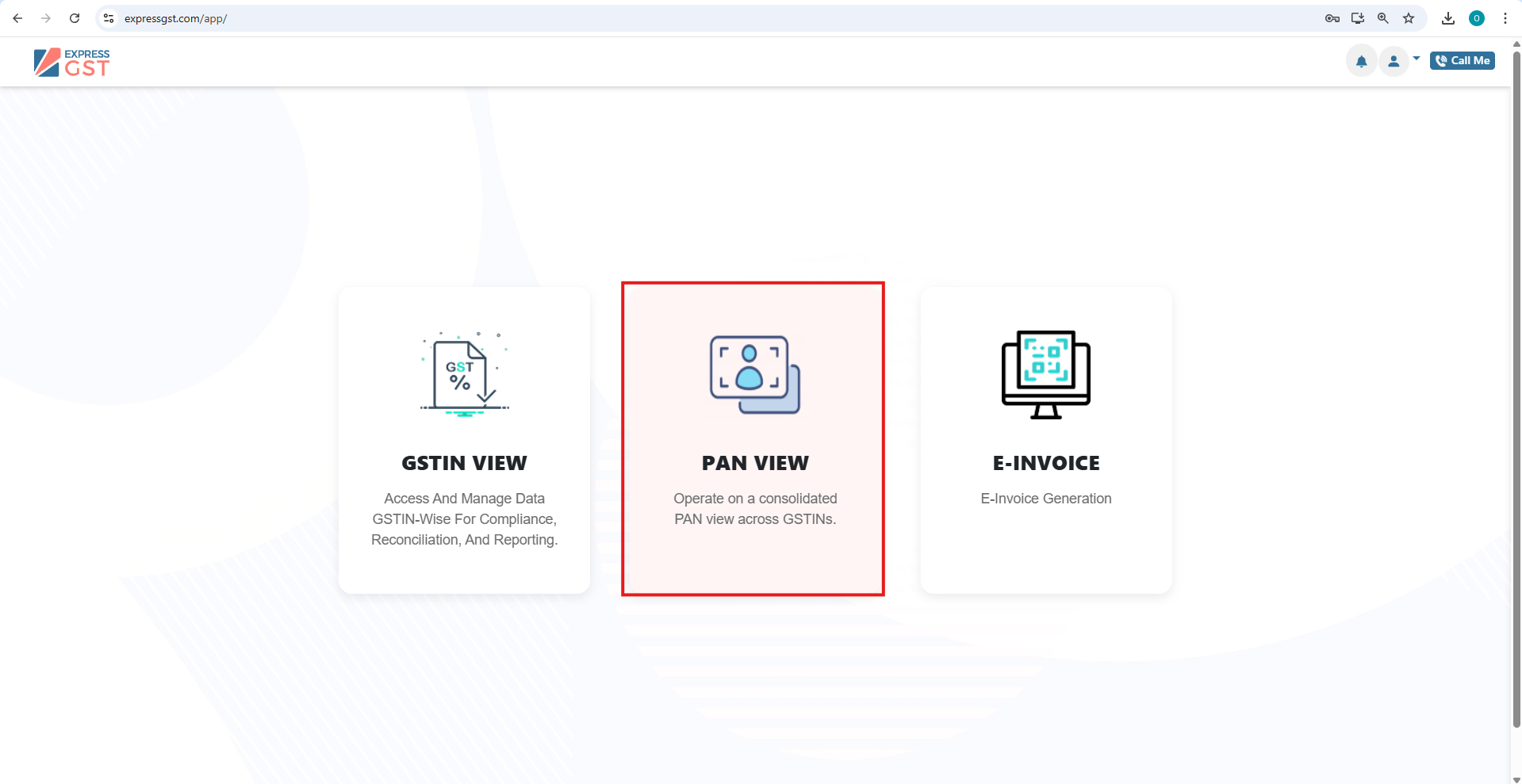Click the Express GST logo

point(71,63)
